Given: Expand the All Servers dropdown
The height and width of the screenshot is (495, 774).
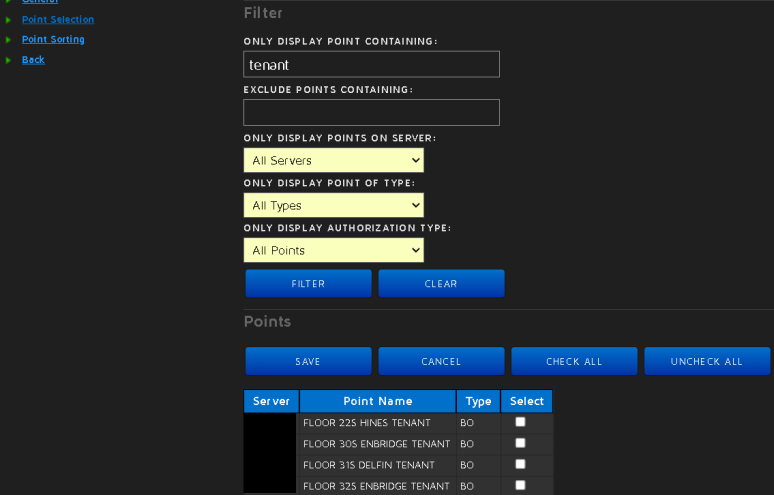Looking at the screenshot, I should [x=333, y=160].
